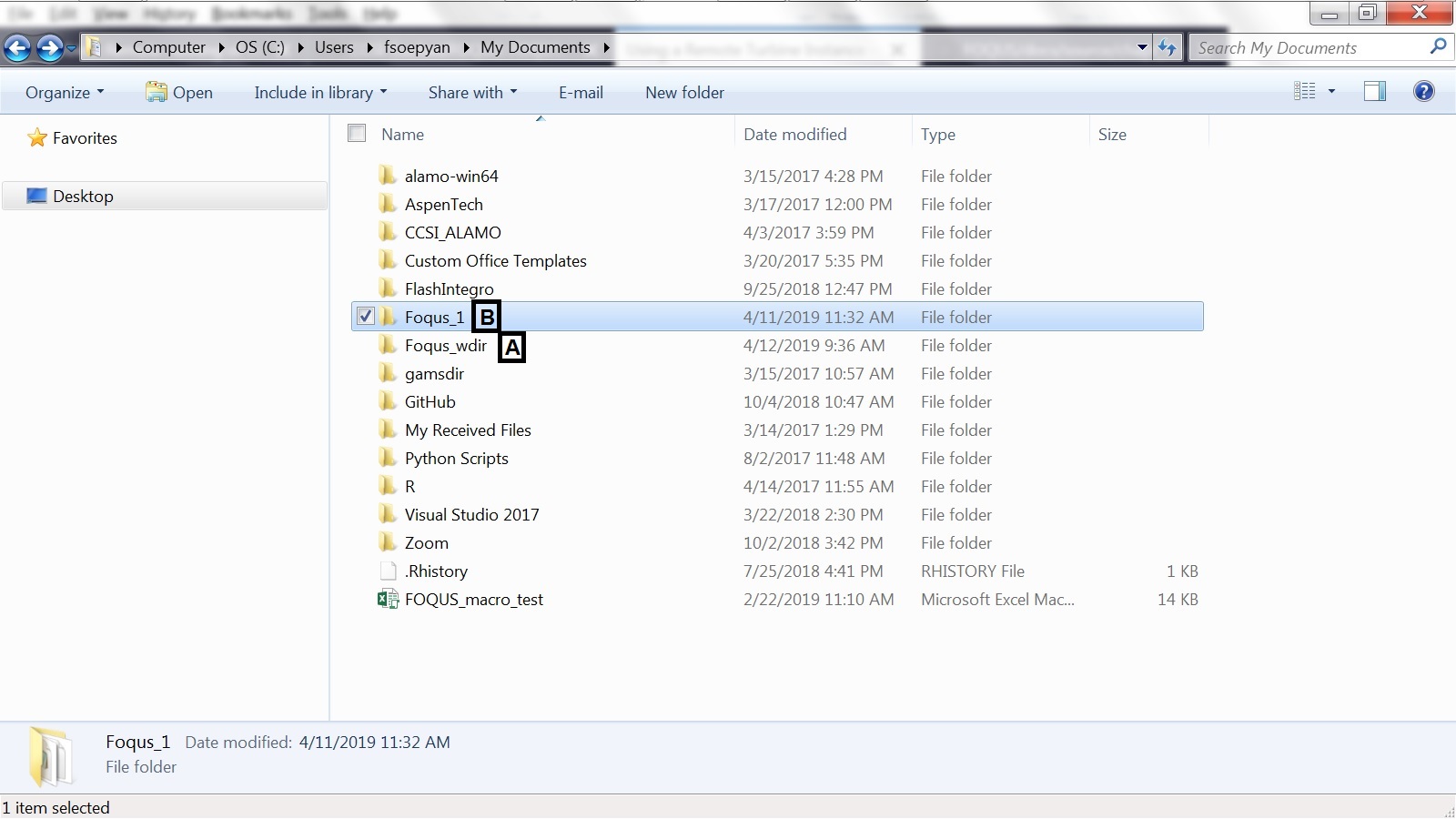Expand the Share with dropdown

[472, 92]
